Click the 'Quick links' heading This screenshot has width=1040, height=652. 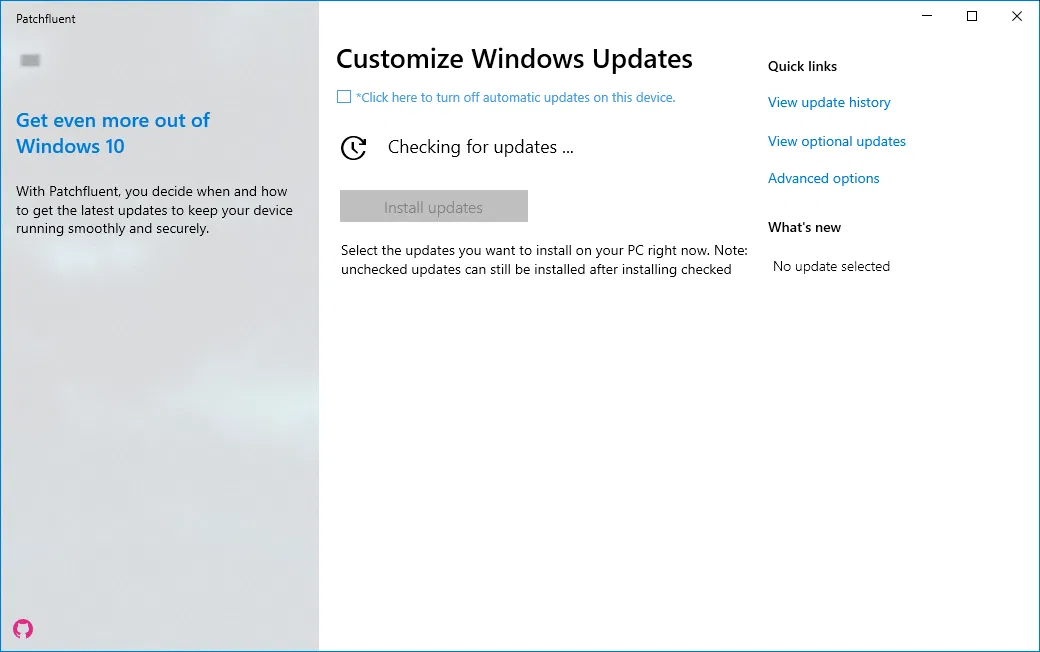coord(802,66)
